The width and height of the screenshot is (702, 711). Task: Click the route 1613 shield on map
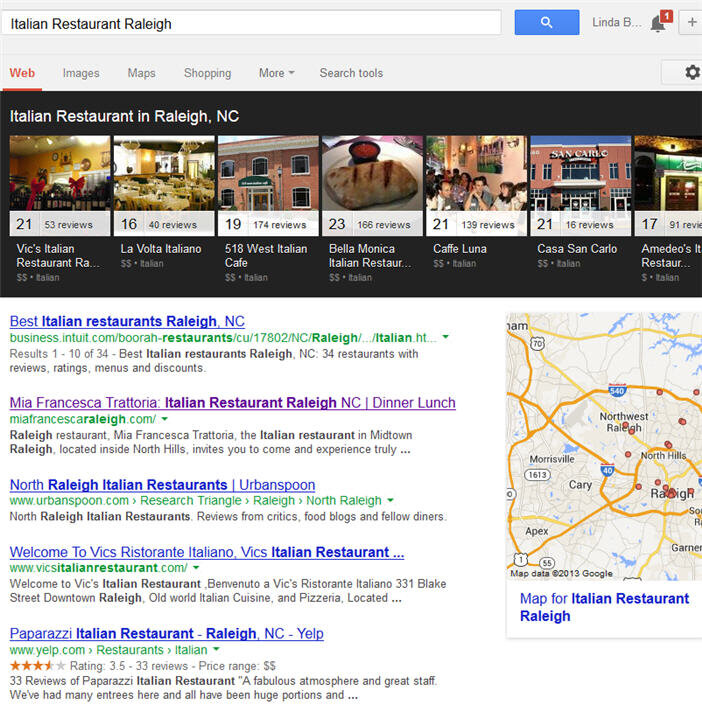[537, 475]
